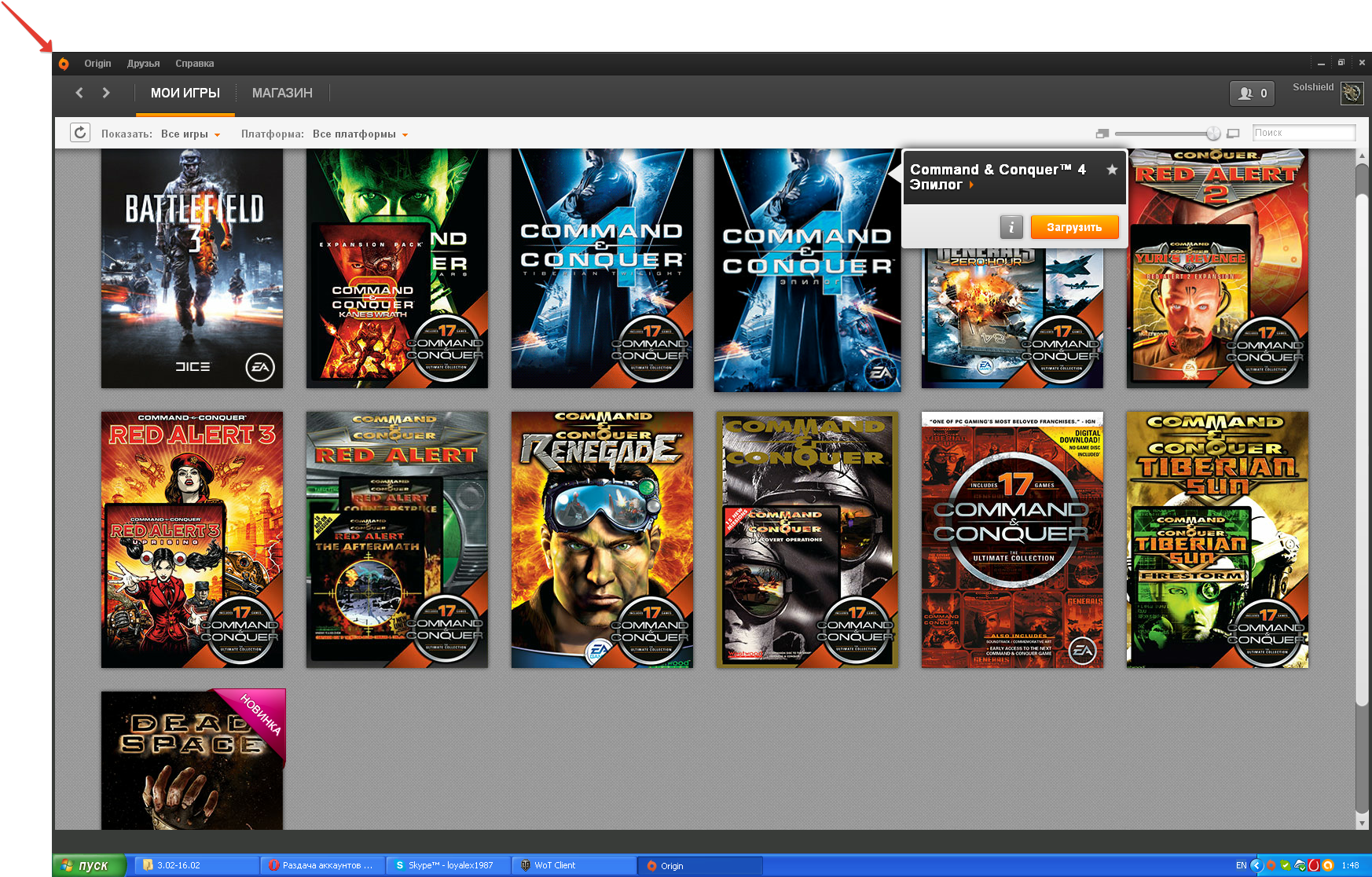1372x877 pixels.
Task: Click the Origin logo icon in title bar
Action: [x=64, y=64]
